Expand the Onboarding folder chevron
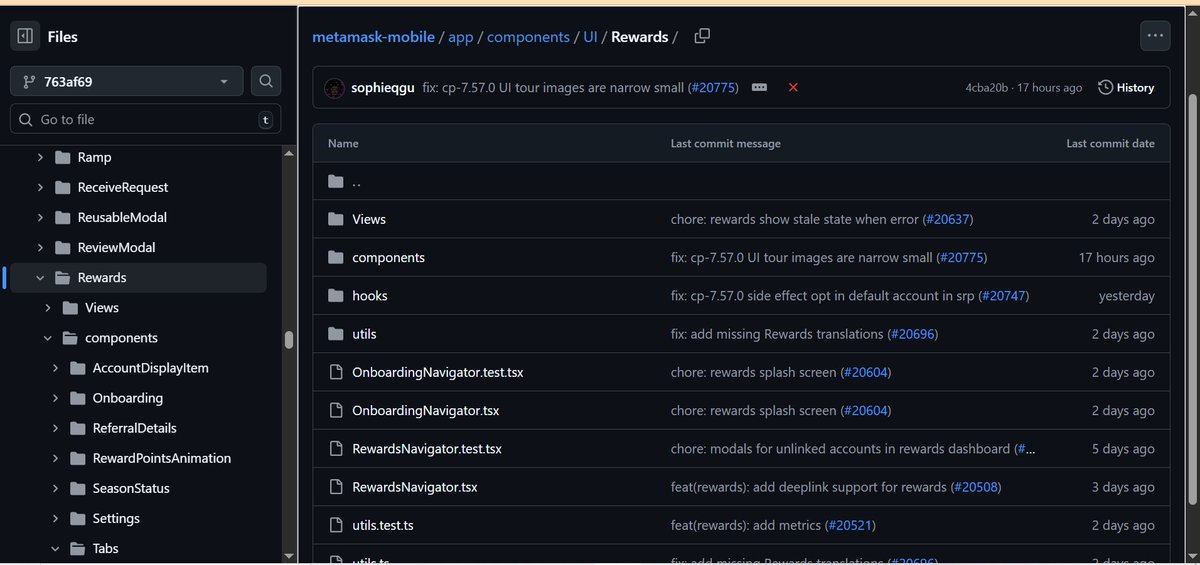The height and width of the screenshot is (565, 1200). (56, 398)
